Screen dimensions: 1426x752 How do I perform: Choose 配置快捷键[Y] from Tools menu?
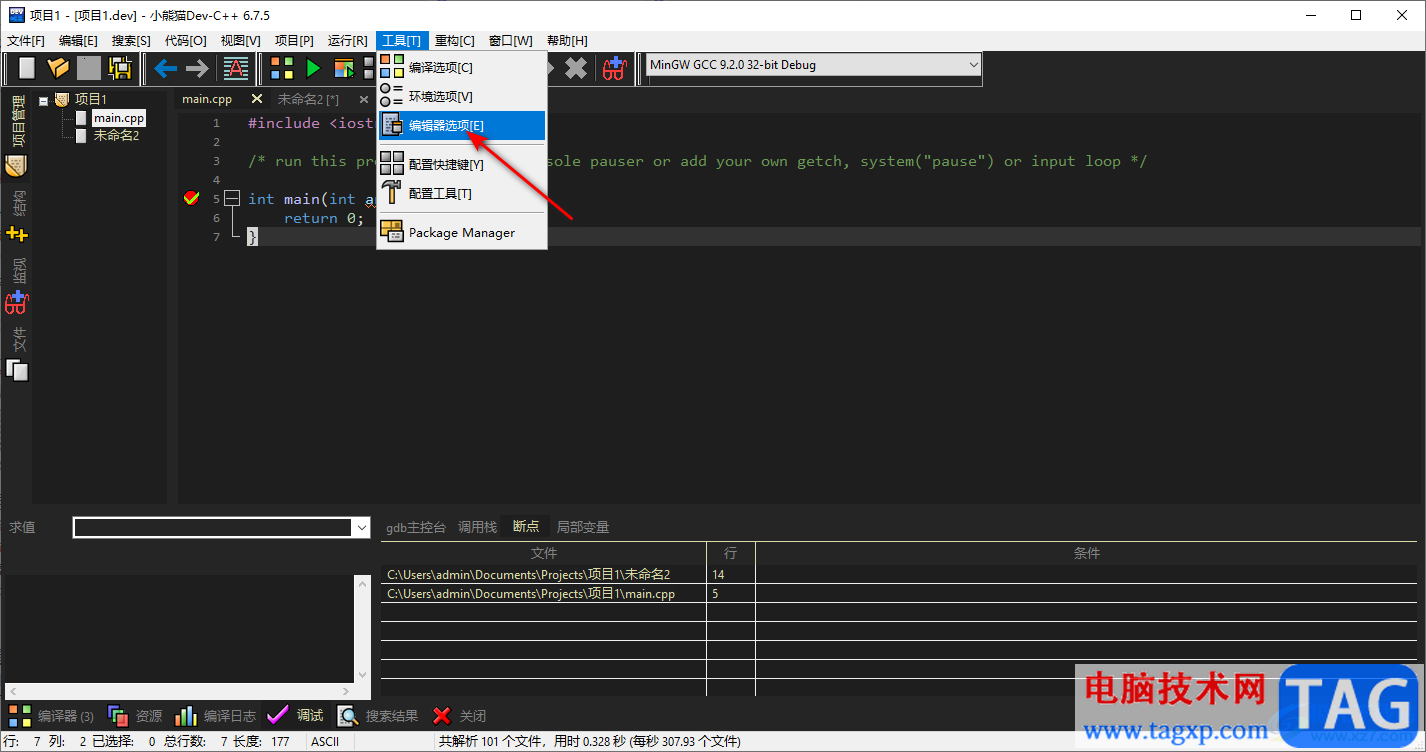461,164
